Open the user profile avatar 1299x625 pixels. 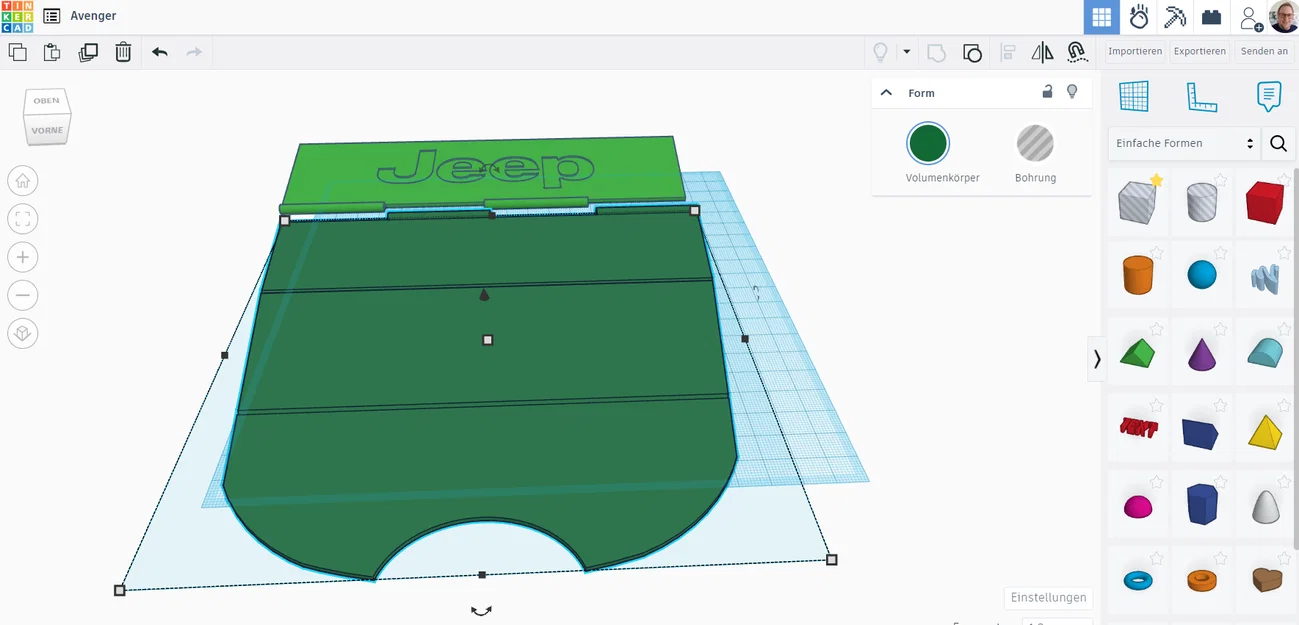pyautogui.click(x=1283, y=17)
